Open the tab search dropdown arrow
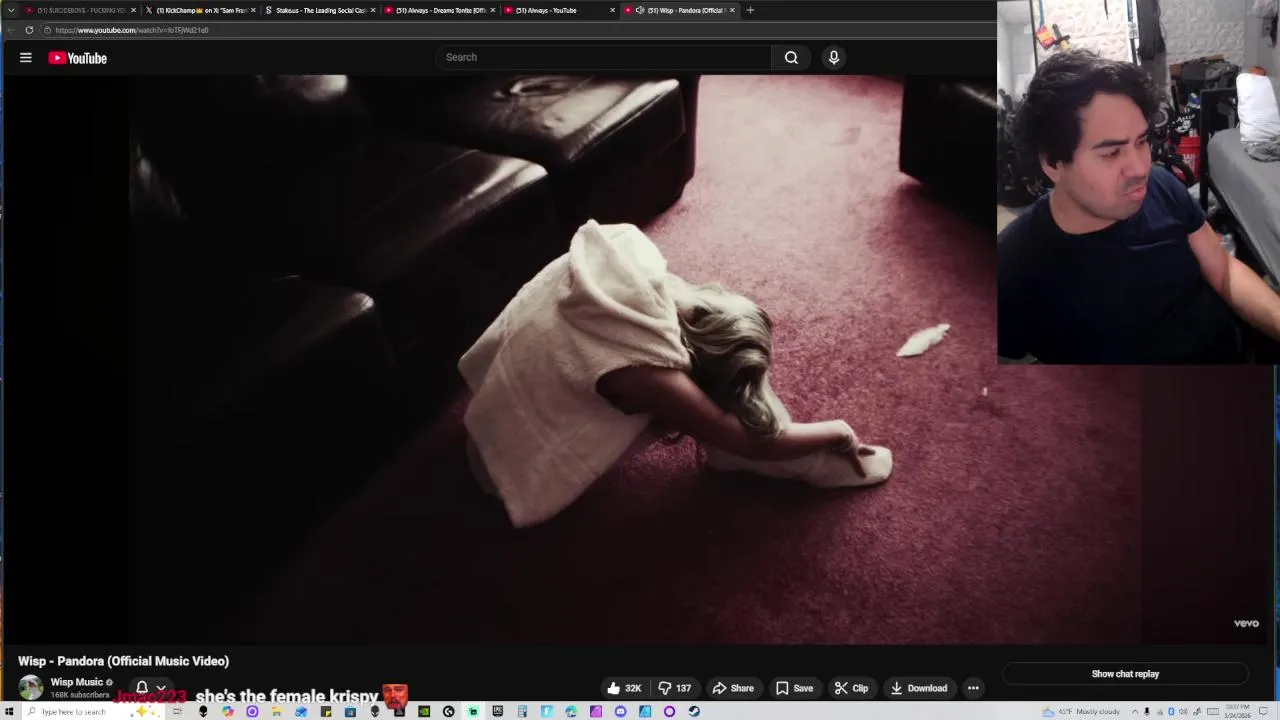The width and height of the screenshot is (1280, 720). (11, 10)
